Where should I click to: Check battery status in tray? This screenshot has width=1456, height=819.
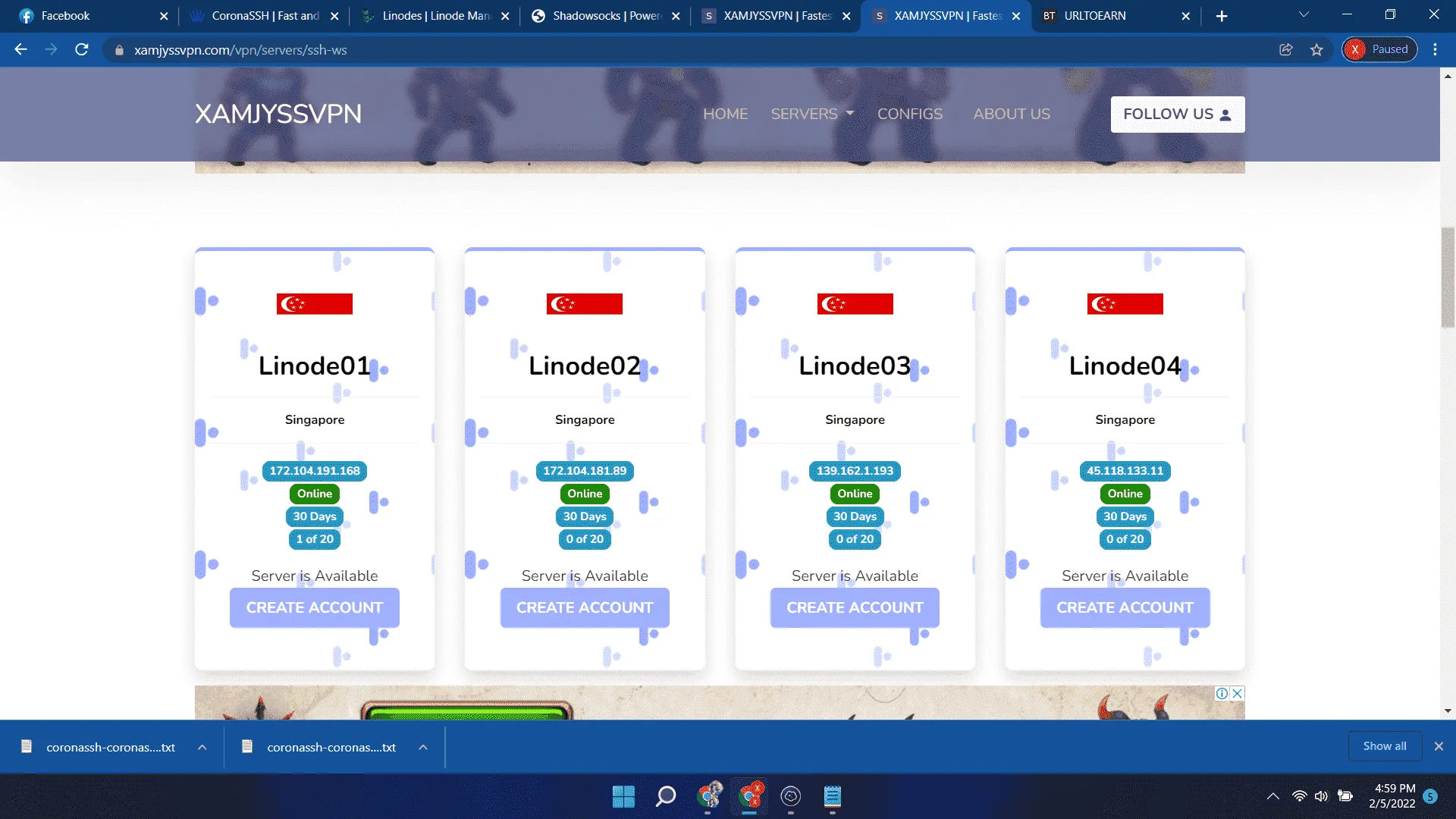pos(1345,796)
